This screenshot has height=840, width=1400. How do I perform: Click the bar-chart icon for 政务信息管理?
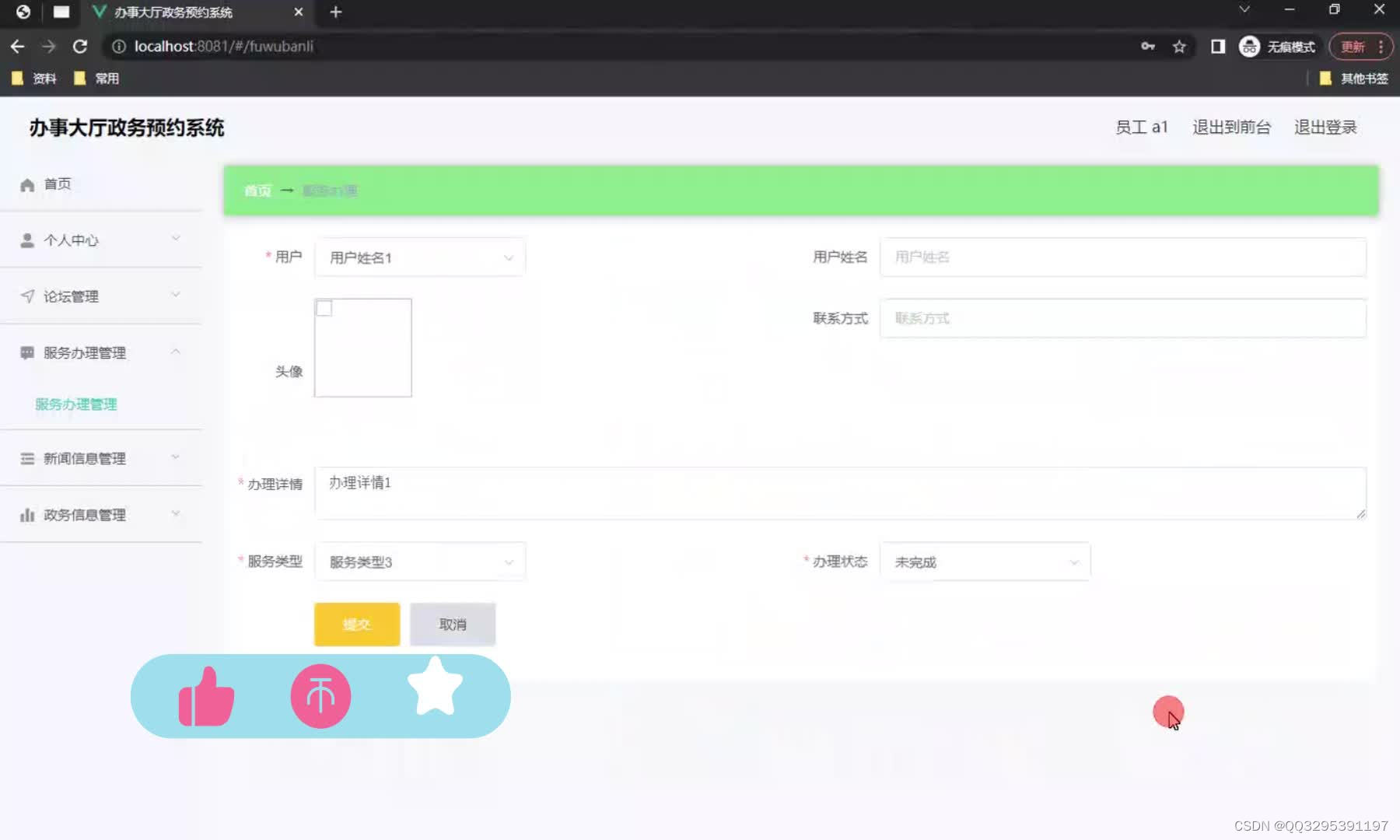click(27, 515)
